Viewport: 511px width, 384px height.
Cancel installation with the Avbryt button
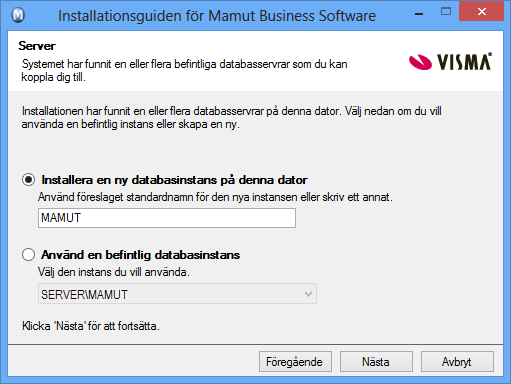coord(457,362)
